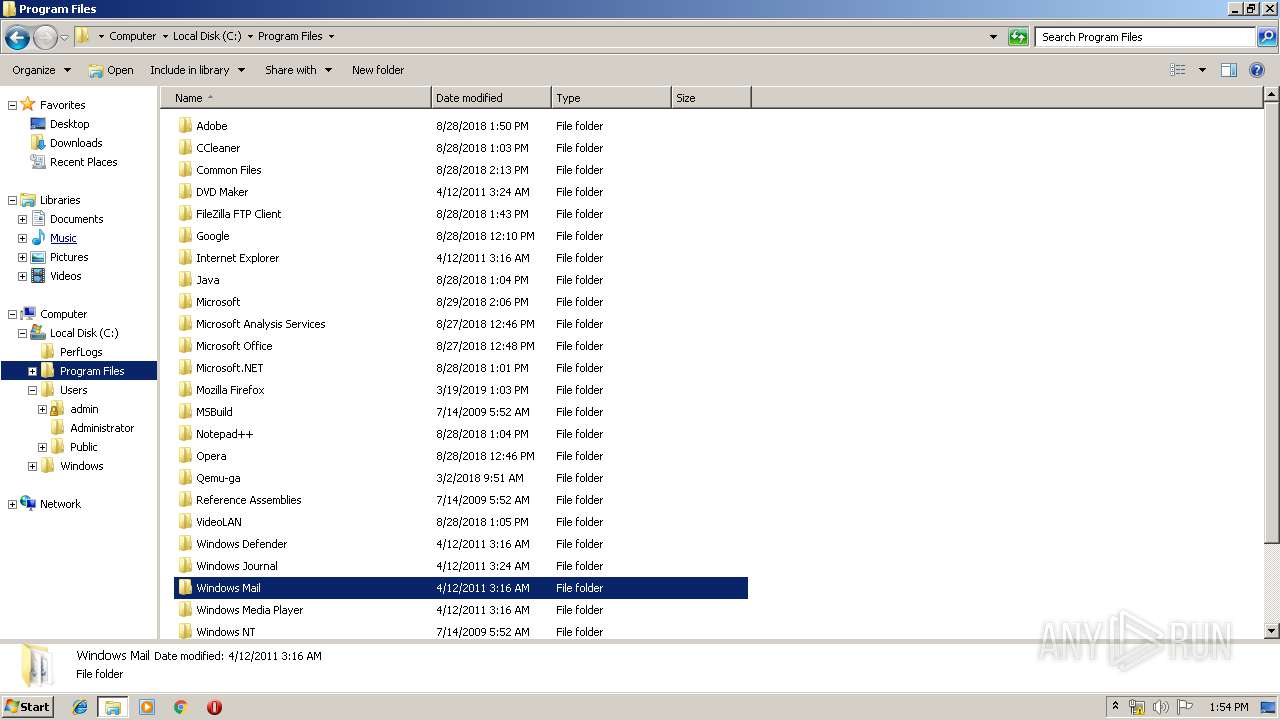Click the Forward navigation arrow
Image resolution: width=1280 pixels, height=720 pixels.
[46, 38]
